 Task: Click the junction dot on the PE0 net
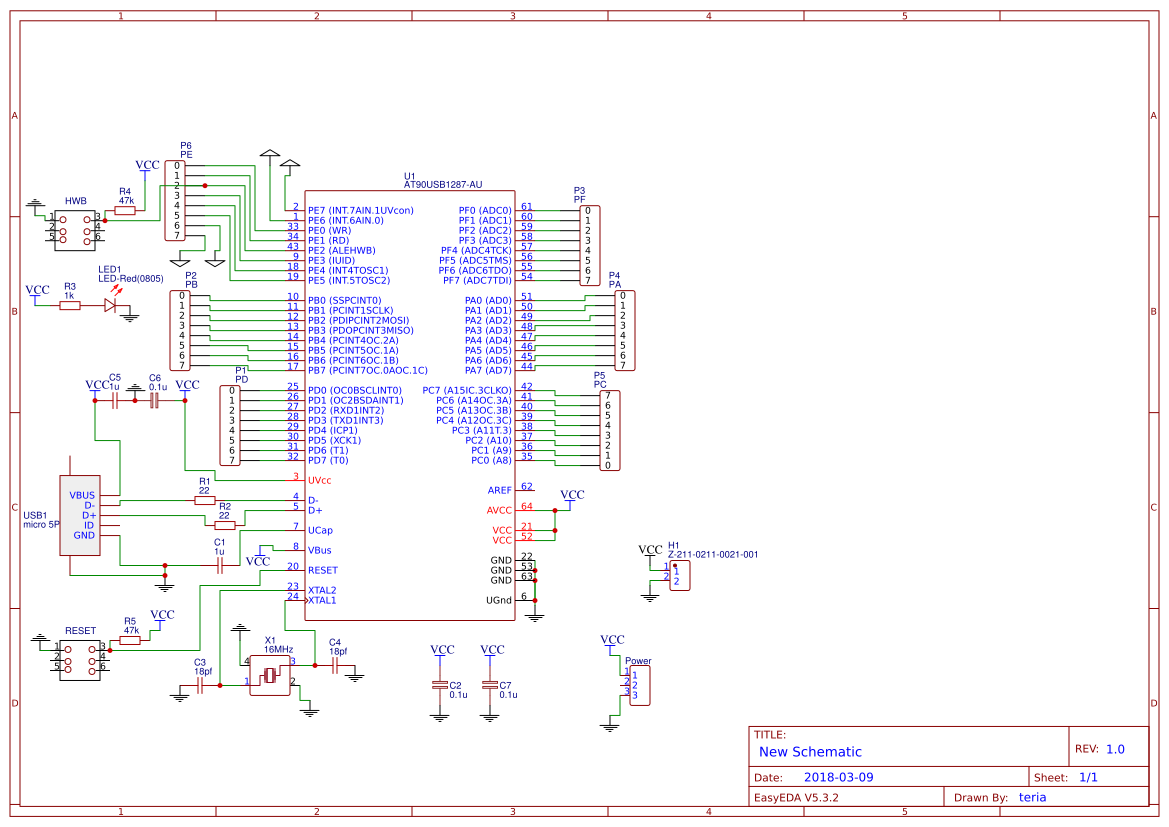(205, 186)
